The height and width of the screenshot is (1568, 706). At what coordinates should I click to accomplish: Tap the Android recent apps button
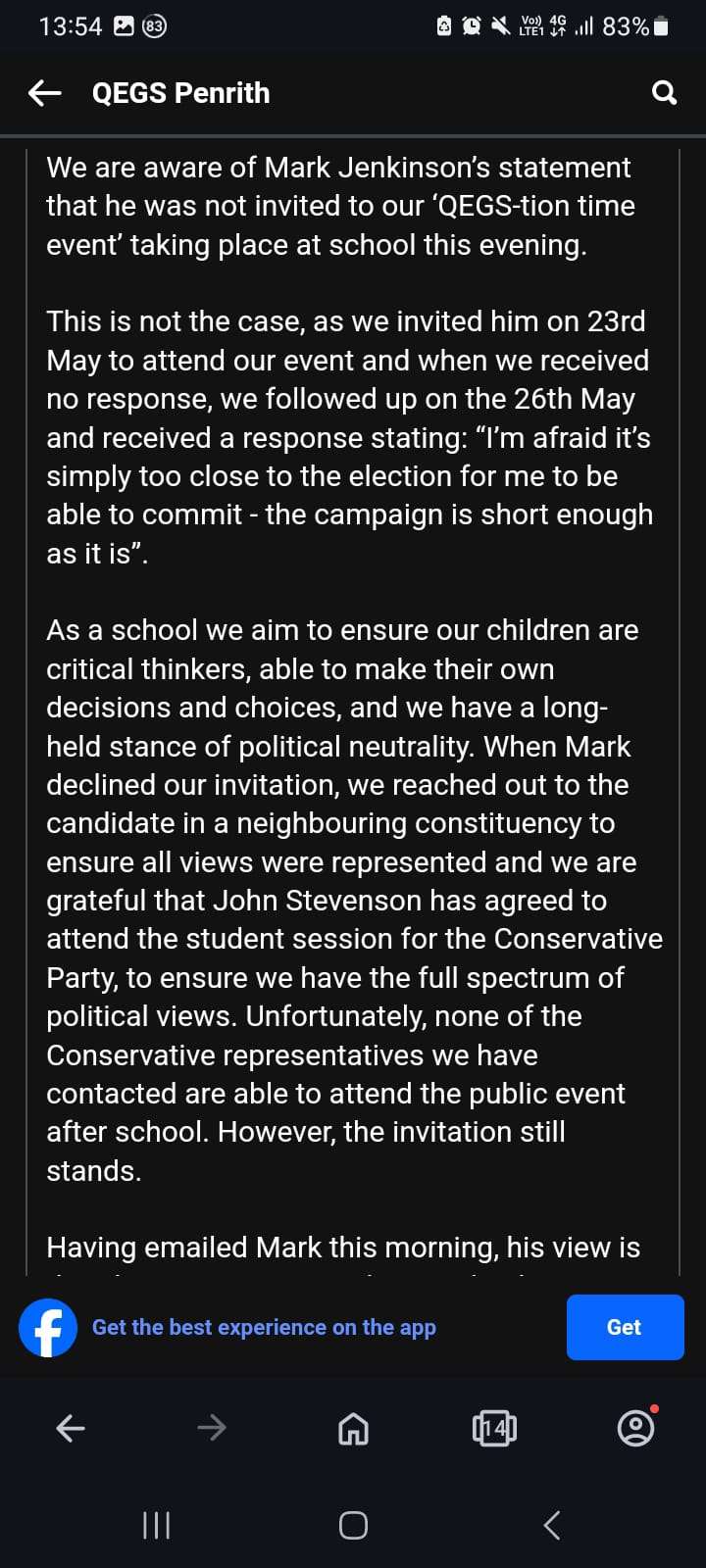point(157,1525)
